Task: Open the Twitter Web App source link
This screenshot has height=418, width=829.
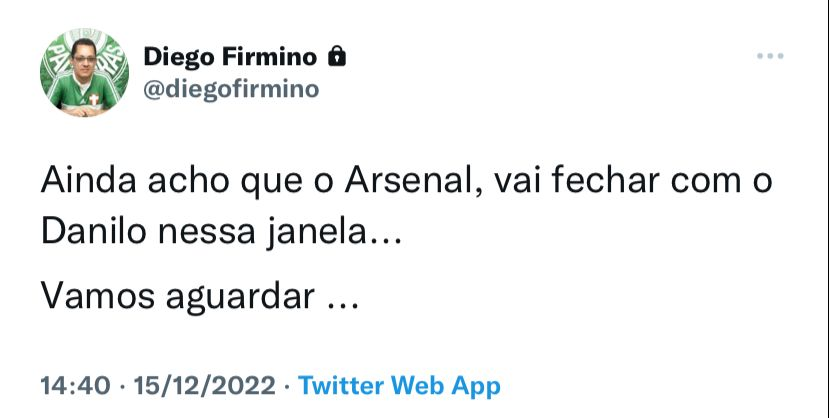Action: 400,385
